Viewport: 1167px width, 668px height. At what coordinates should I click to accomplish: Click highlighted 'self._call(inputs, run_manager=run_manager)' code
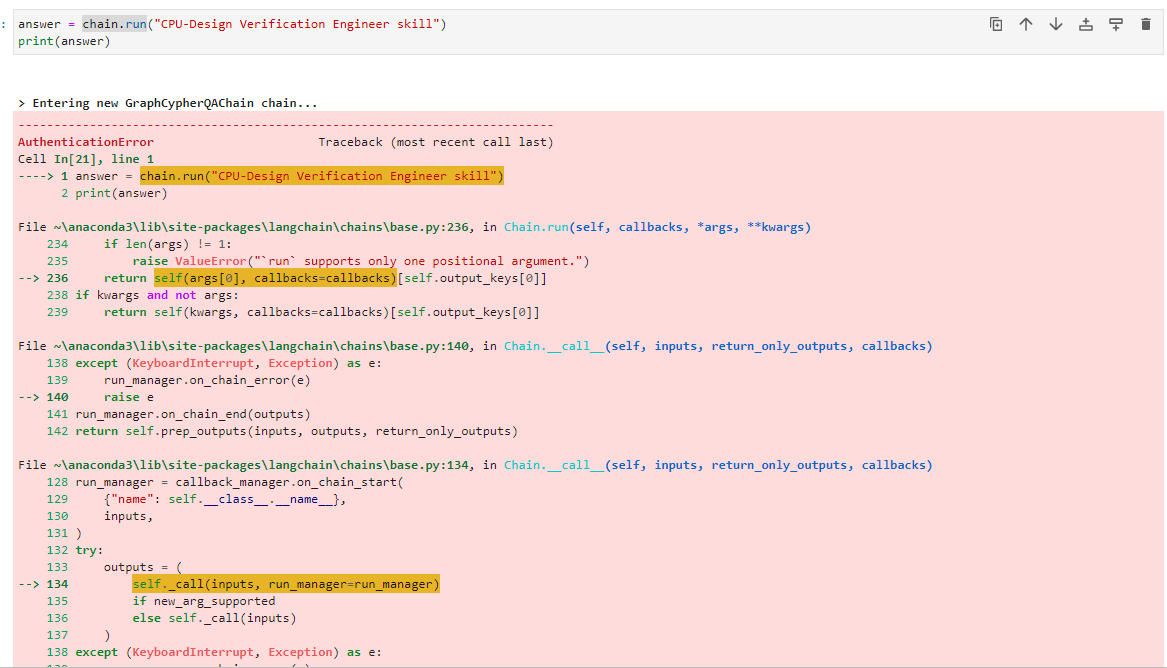tap(286, 584)
